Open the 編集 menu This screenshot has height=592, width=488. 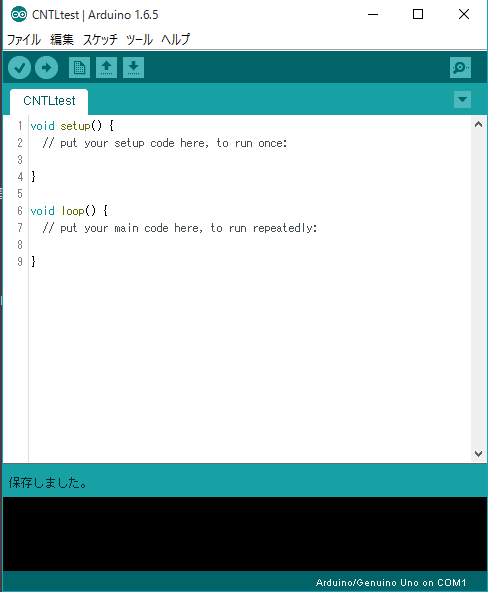62,39
